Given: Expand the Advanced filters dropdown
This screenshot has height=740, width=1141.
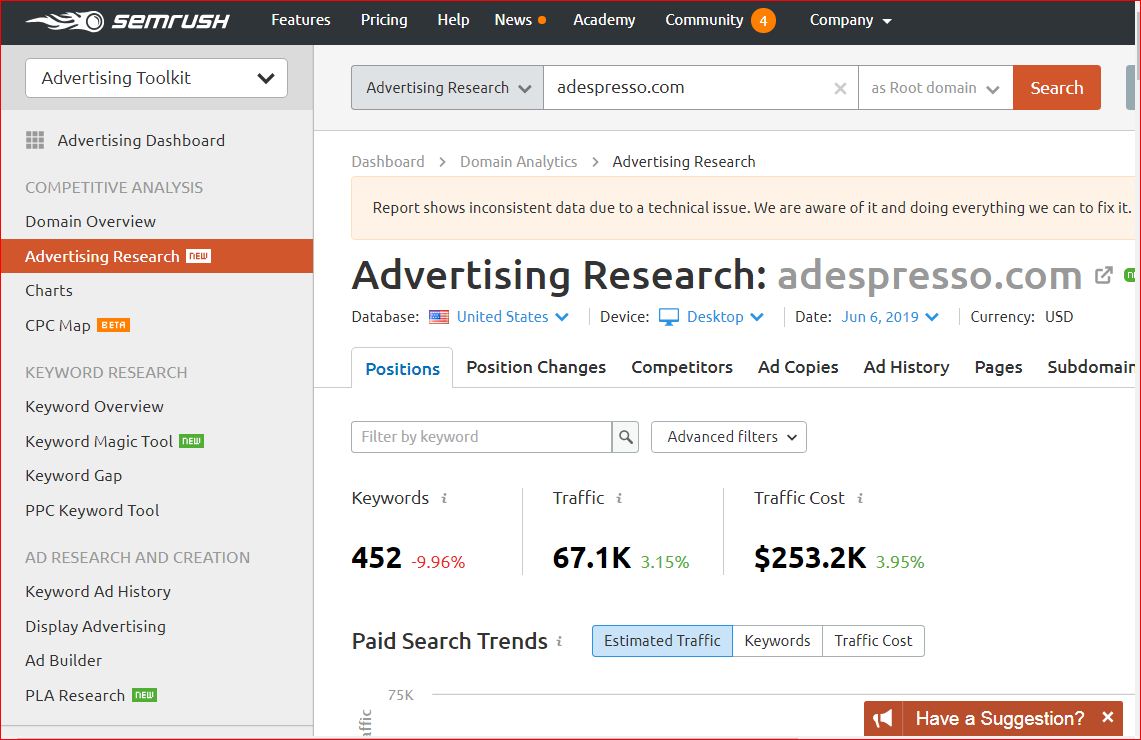Looking at the screenshot, I should pyautogui.click(x=728, y=437).
